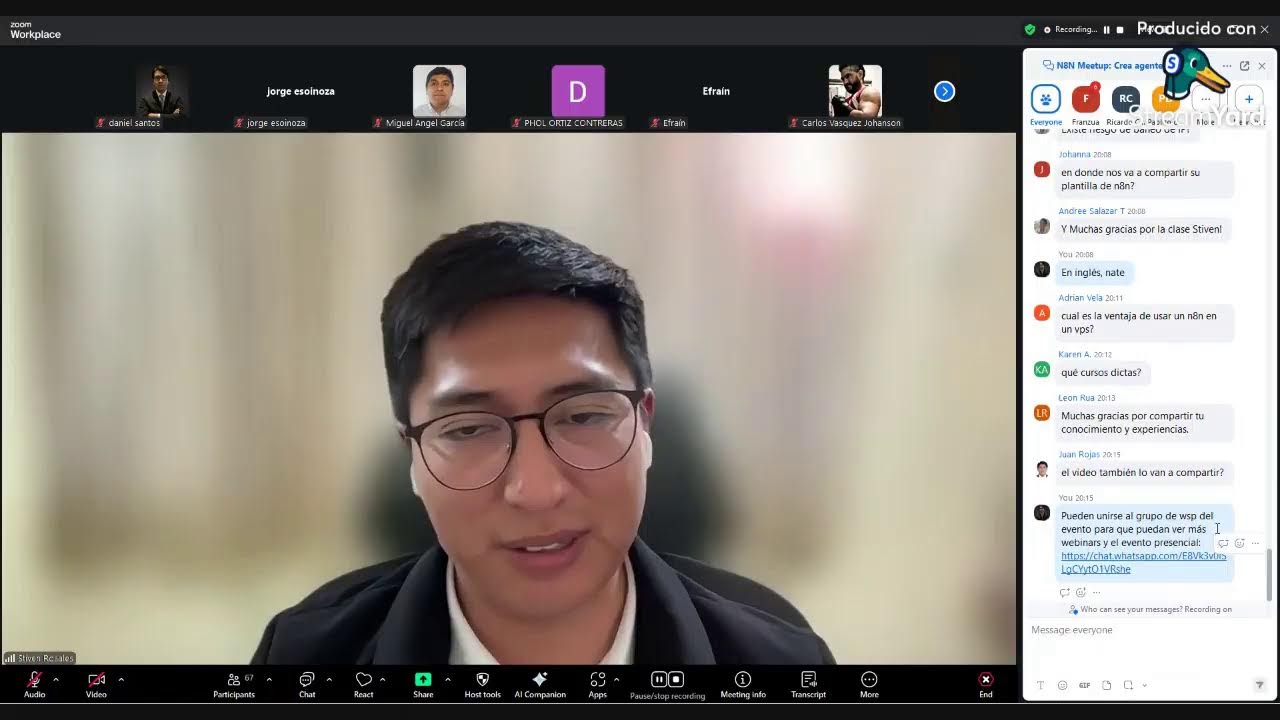Click the green encryption shield icon
This screenshot has height=720, width=1280.
point(1030,30)
